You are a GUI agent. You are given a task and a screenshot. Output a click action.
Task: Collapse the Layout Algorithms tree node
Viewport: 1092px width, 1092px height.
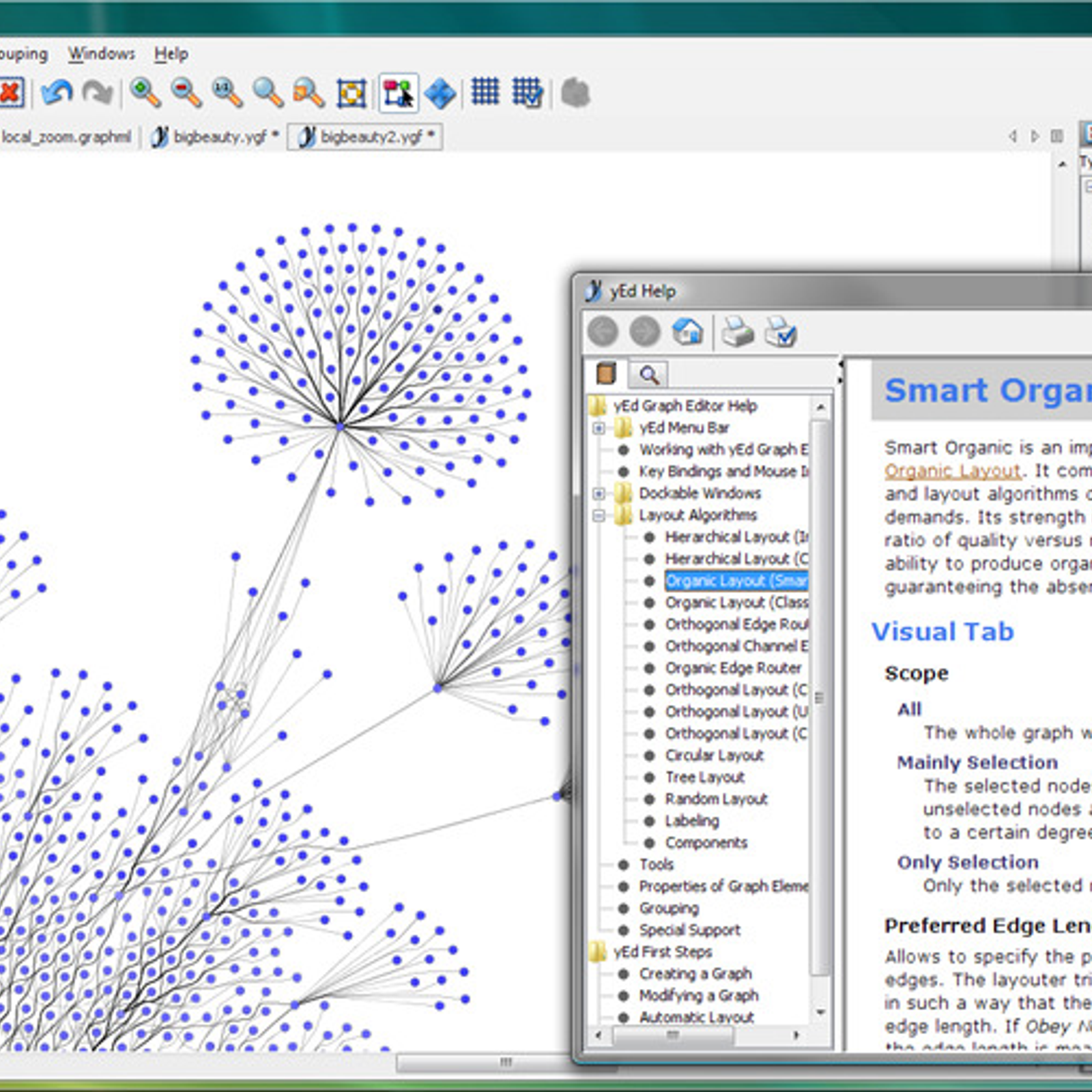pos(599,515)
